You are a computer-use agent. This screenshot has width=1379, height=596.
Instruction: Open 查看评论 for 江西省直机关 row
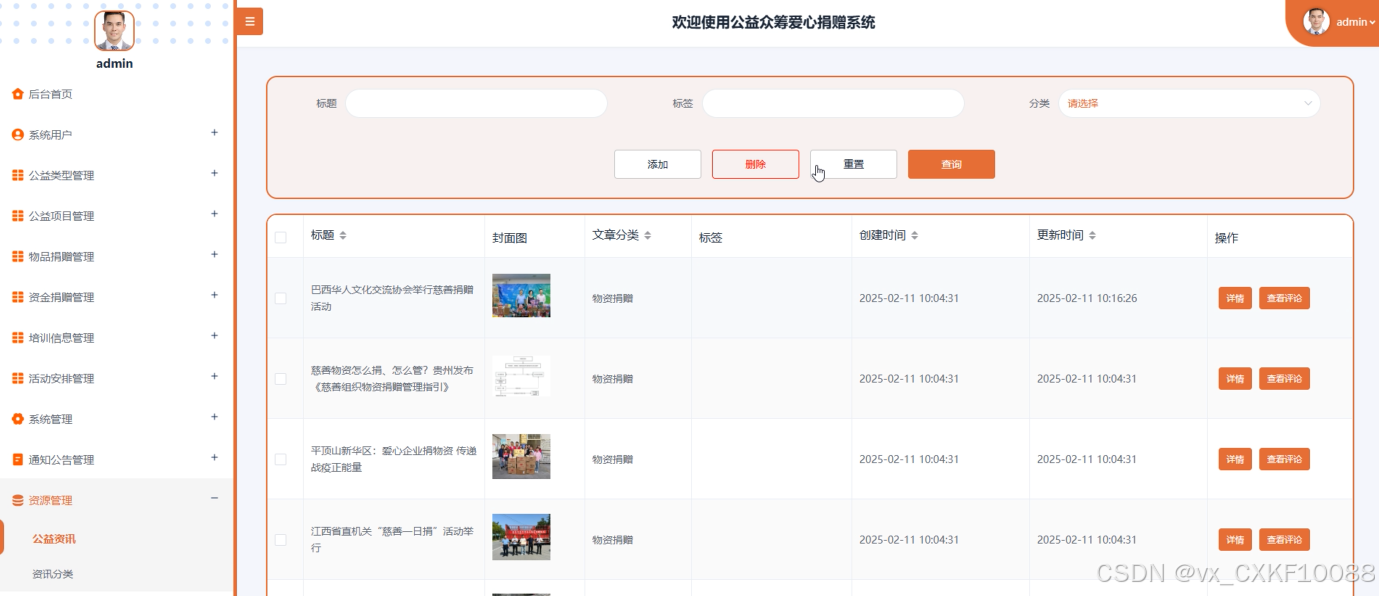point(1284,540)
